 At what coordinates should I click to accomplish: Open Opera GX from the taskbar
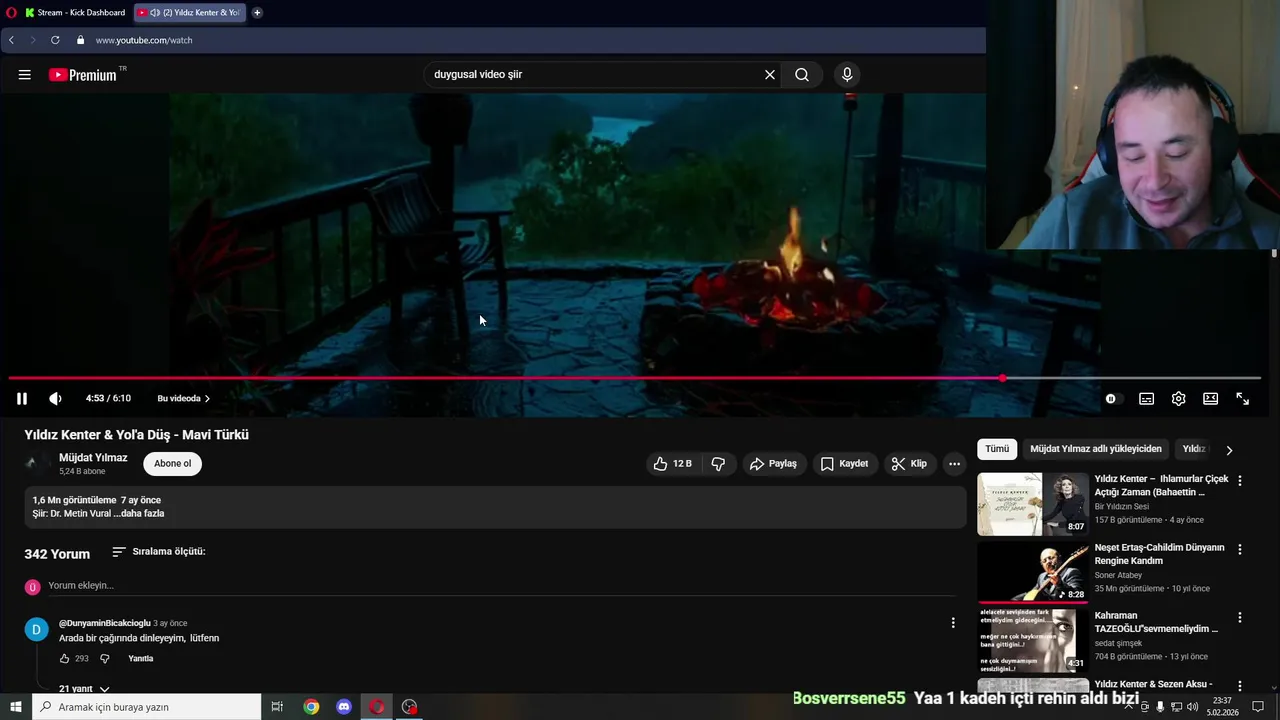pyautogui.click(x=377, y=707)
